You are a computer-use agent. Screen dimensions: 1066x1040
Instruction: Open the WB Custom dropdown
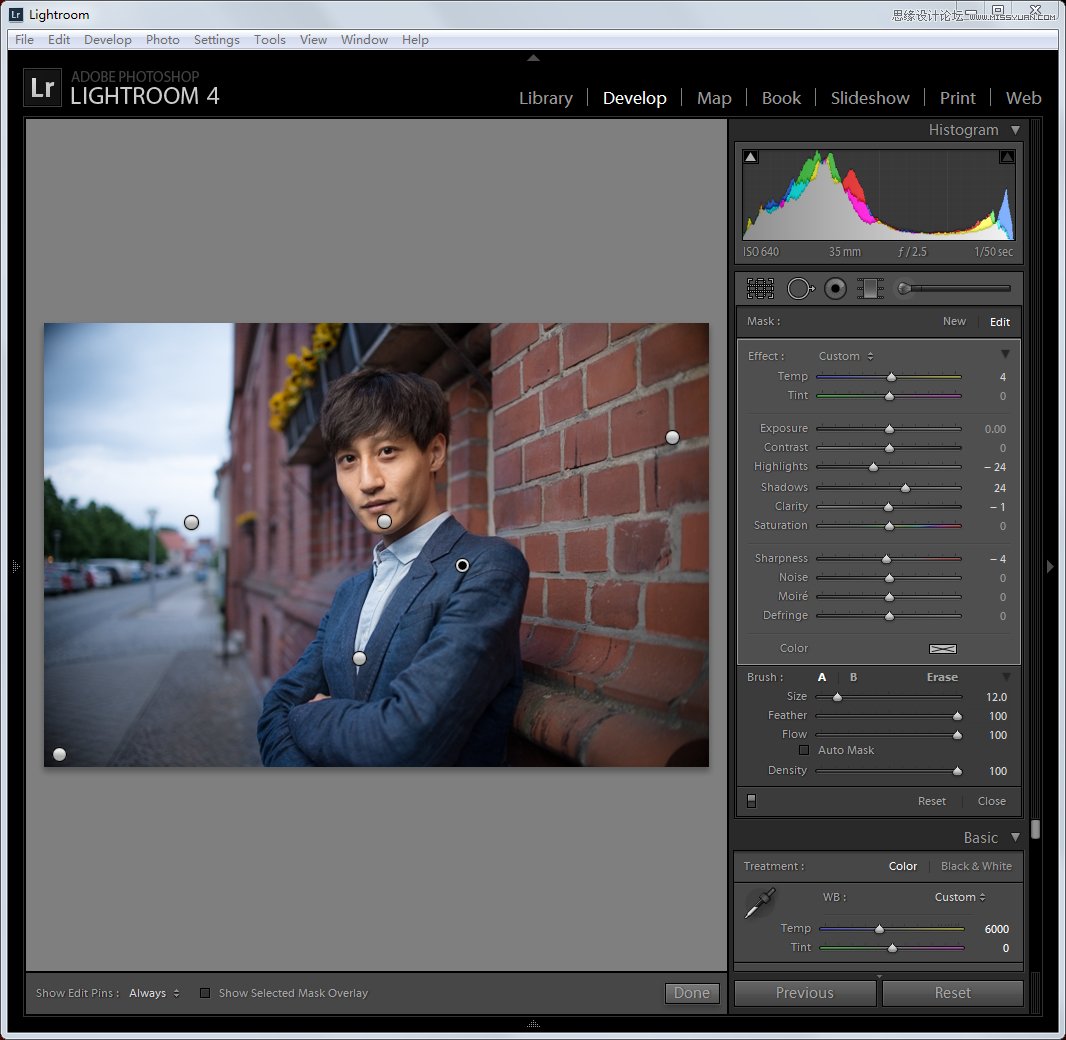click(x=958, y=897)
